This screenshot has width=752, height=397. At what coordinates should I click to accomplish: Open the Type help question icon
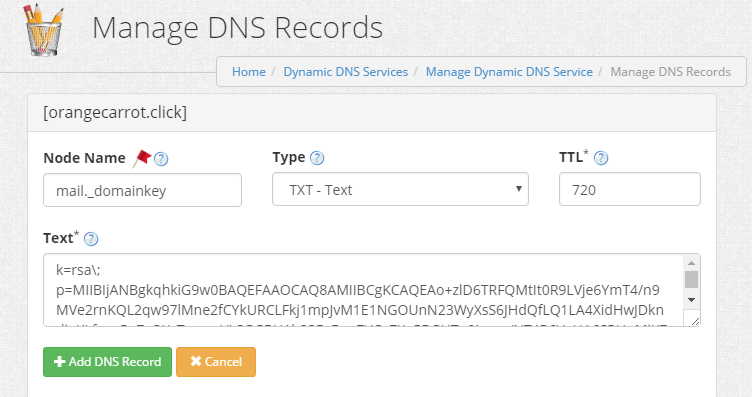[x=317, y=158]
